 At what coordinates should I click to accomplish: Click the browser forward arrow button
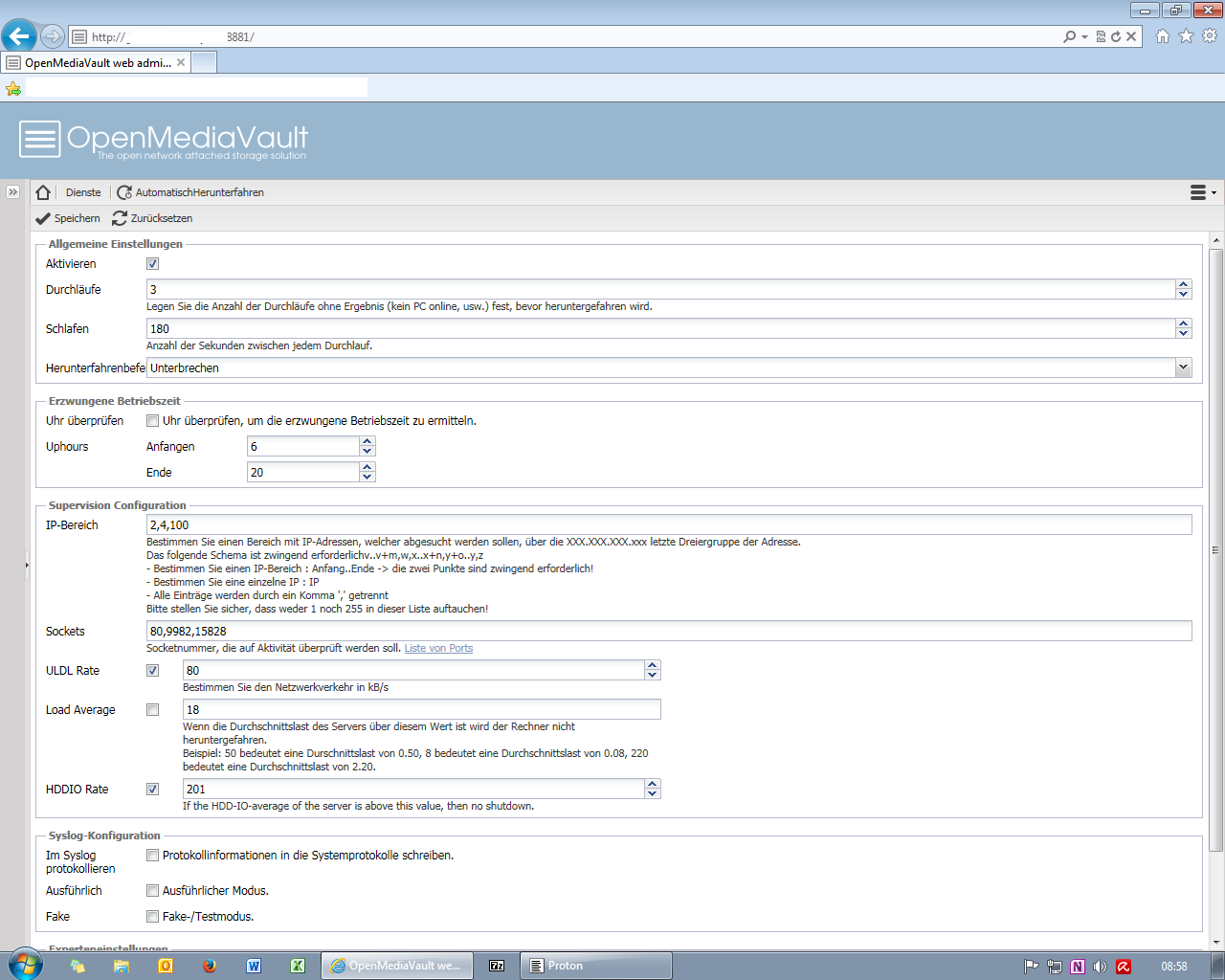click(53, 36)
